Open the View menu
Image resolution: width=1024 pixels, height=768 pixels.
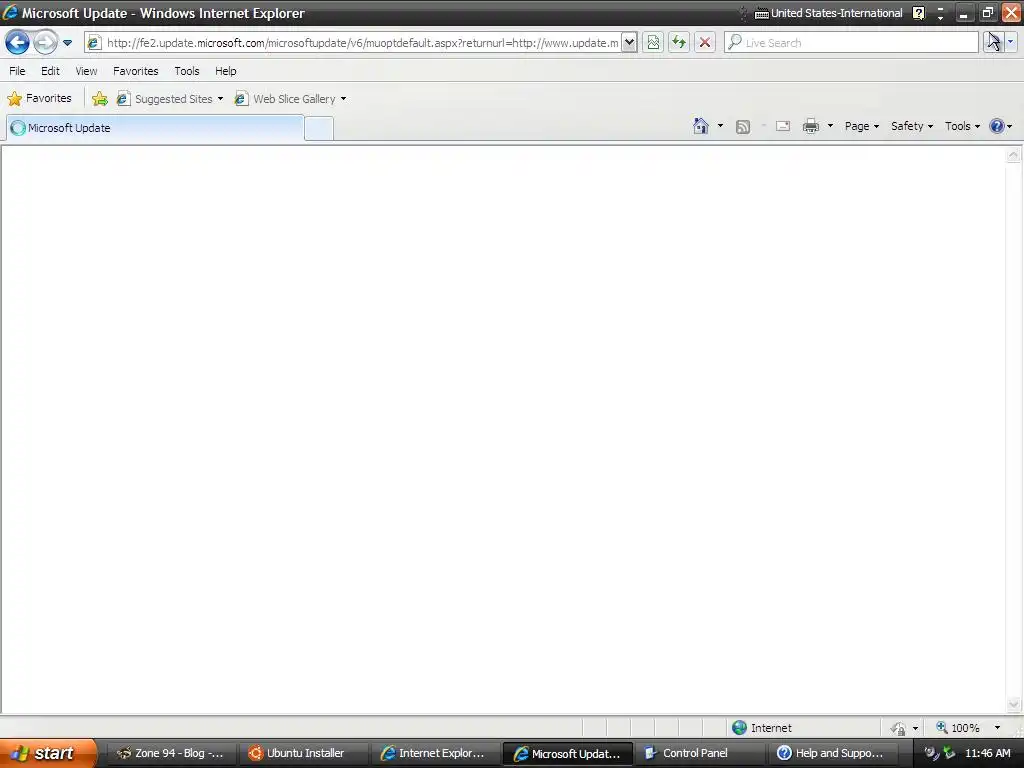click(86, 71)
